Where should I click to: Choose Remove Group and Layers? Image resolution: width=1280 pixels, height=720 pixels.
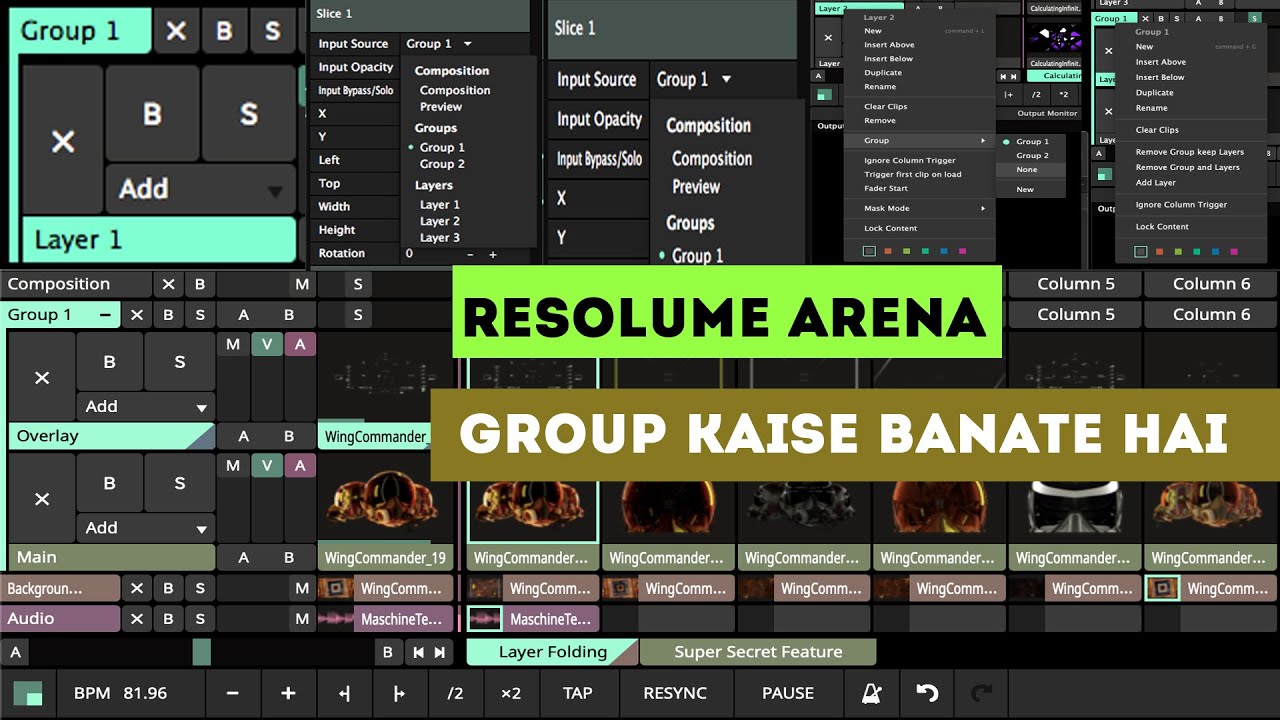[x=1187, y=167]
